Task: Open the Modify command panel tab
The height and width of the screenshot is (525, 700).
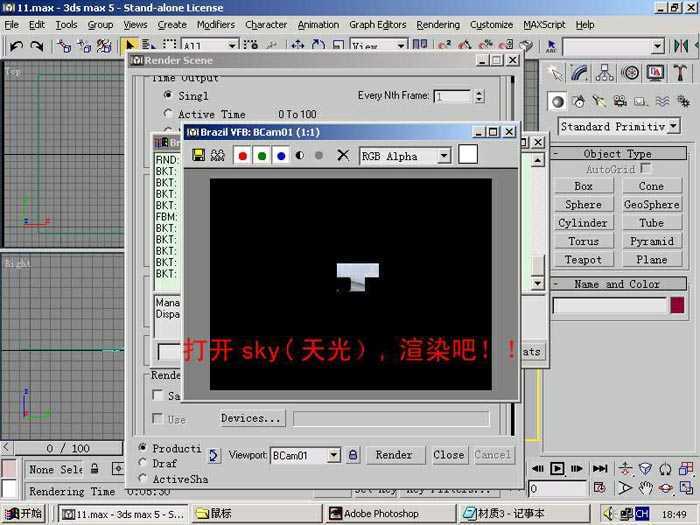Action: coord(579,73)
